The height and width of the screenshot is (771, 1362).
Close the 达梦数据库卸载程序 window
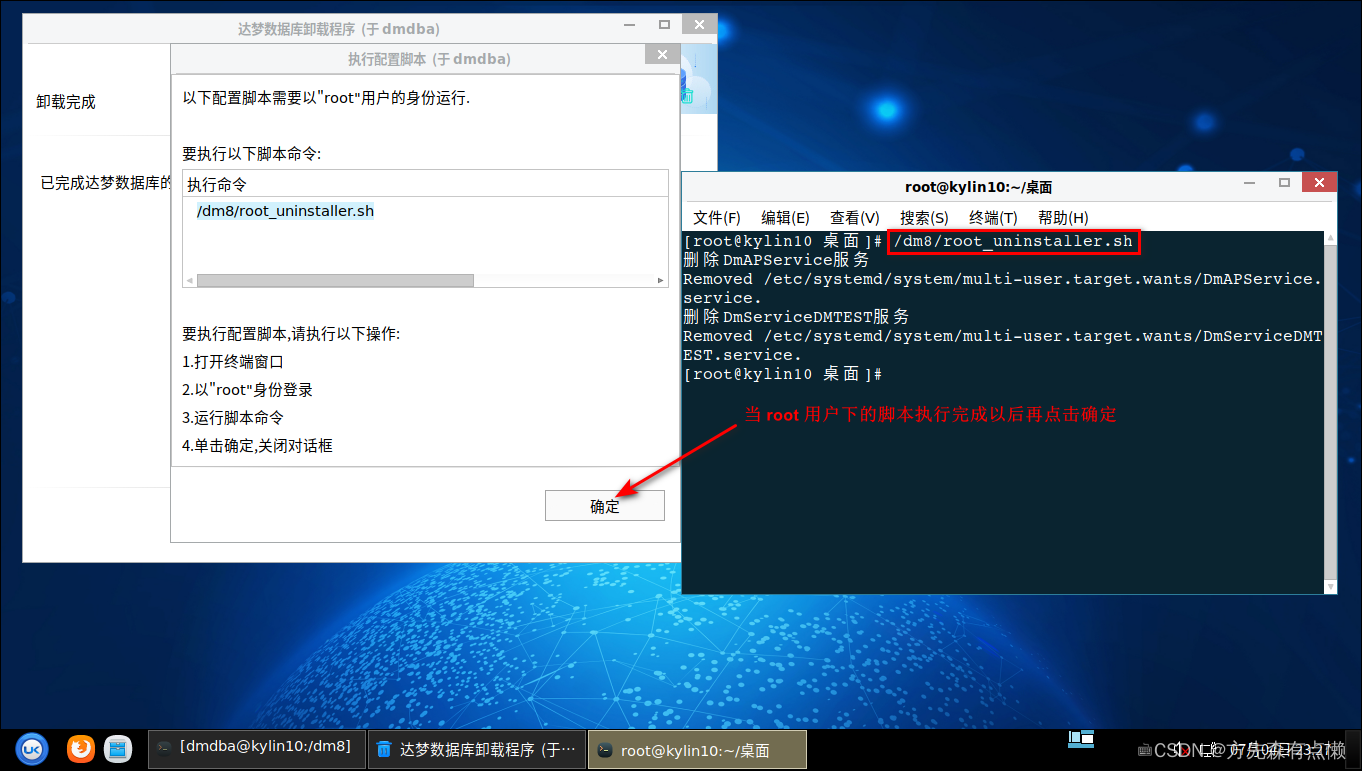click(x=700, y=25)
